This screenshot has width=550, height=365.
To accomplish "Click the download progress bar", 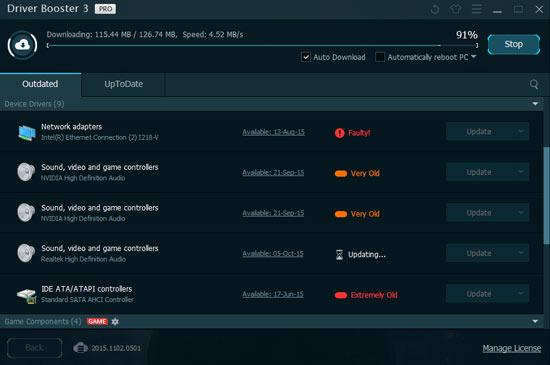I will [x=262, y=45].
